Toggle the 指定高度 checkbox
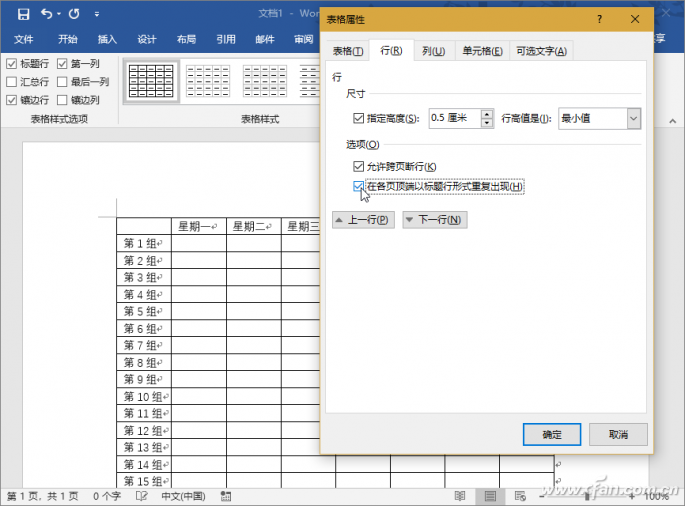Image resolution: width=685 pixels, height=506 pixels. [358, 118]
